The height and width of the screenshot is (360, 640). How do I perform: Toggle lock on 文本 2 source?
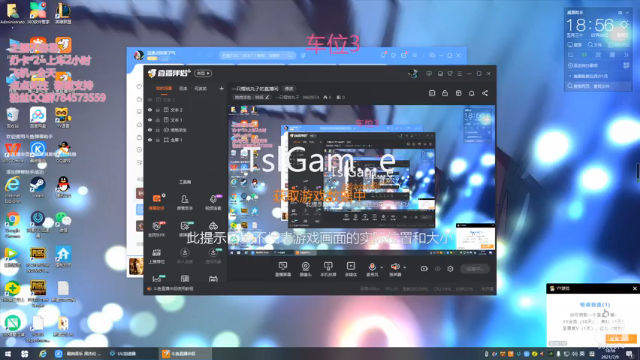pyautogui.click(x=158, y=110)
